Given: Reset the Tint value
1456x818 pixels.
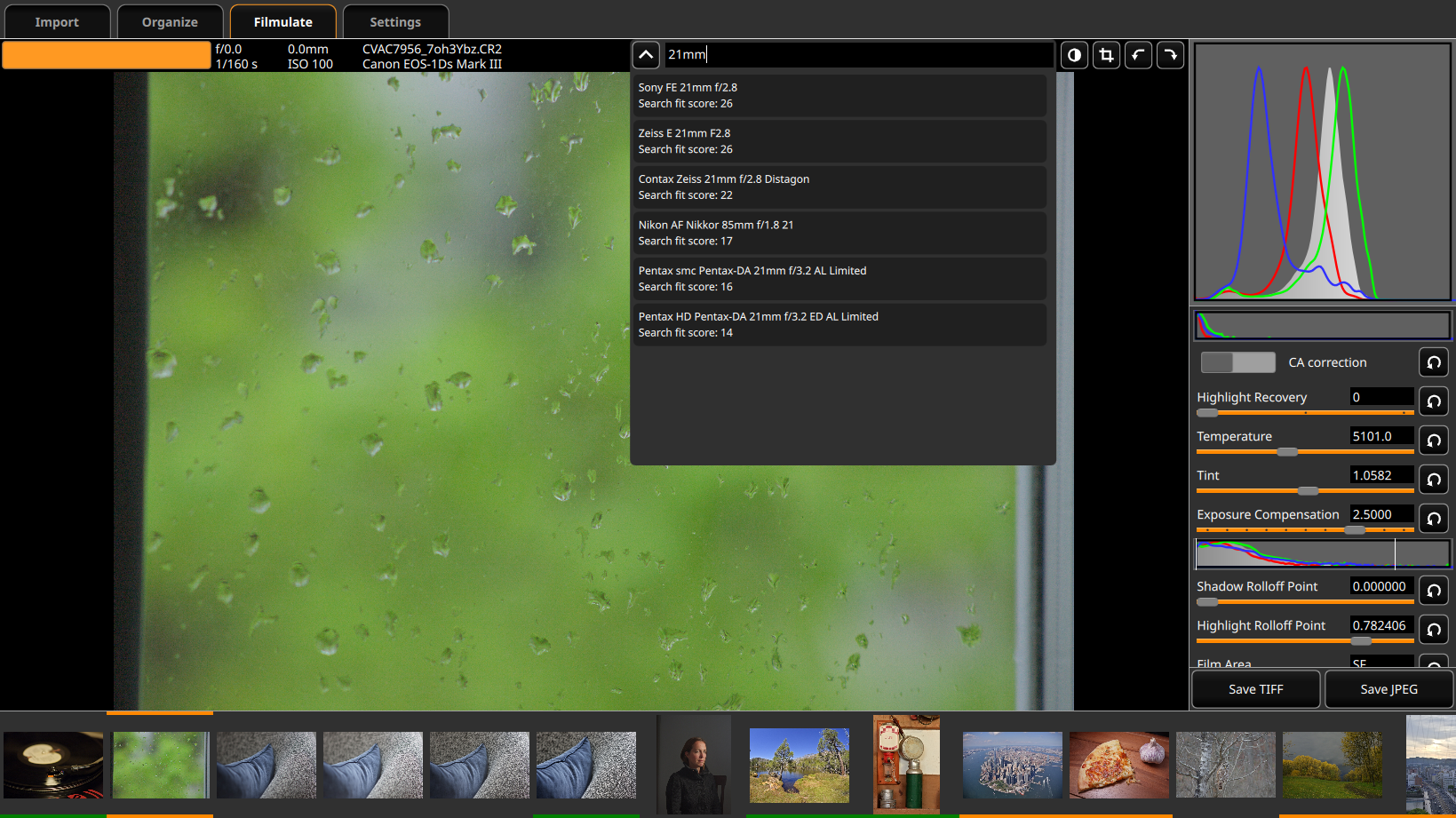Looking at the screenshot, I should [x=1433, y=480].
